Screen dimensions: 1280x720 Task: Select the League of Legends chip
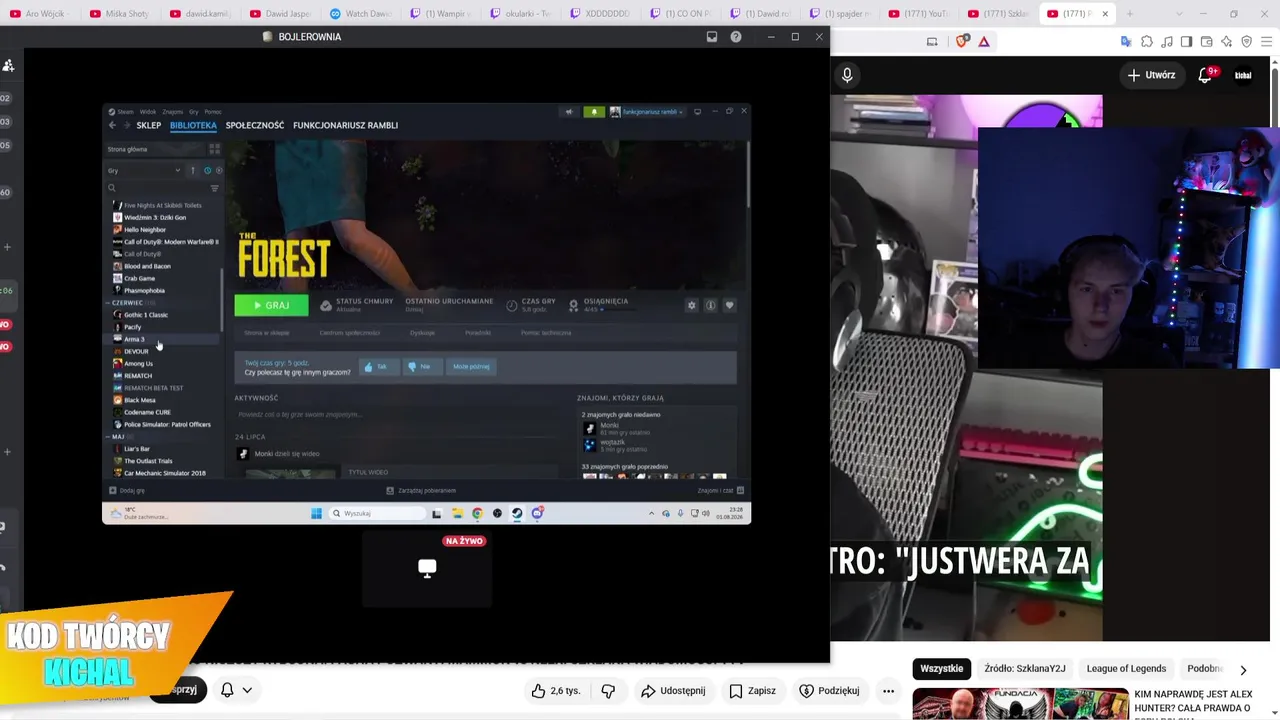point(1127,669)
